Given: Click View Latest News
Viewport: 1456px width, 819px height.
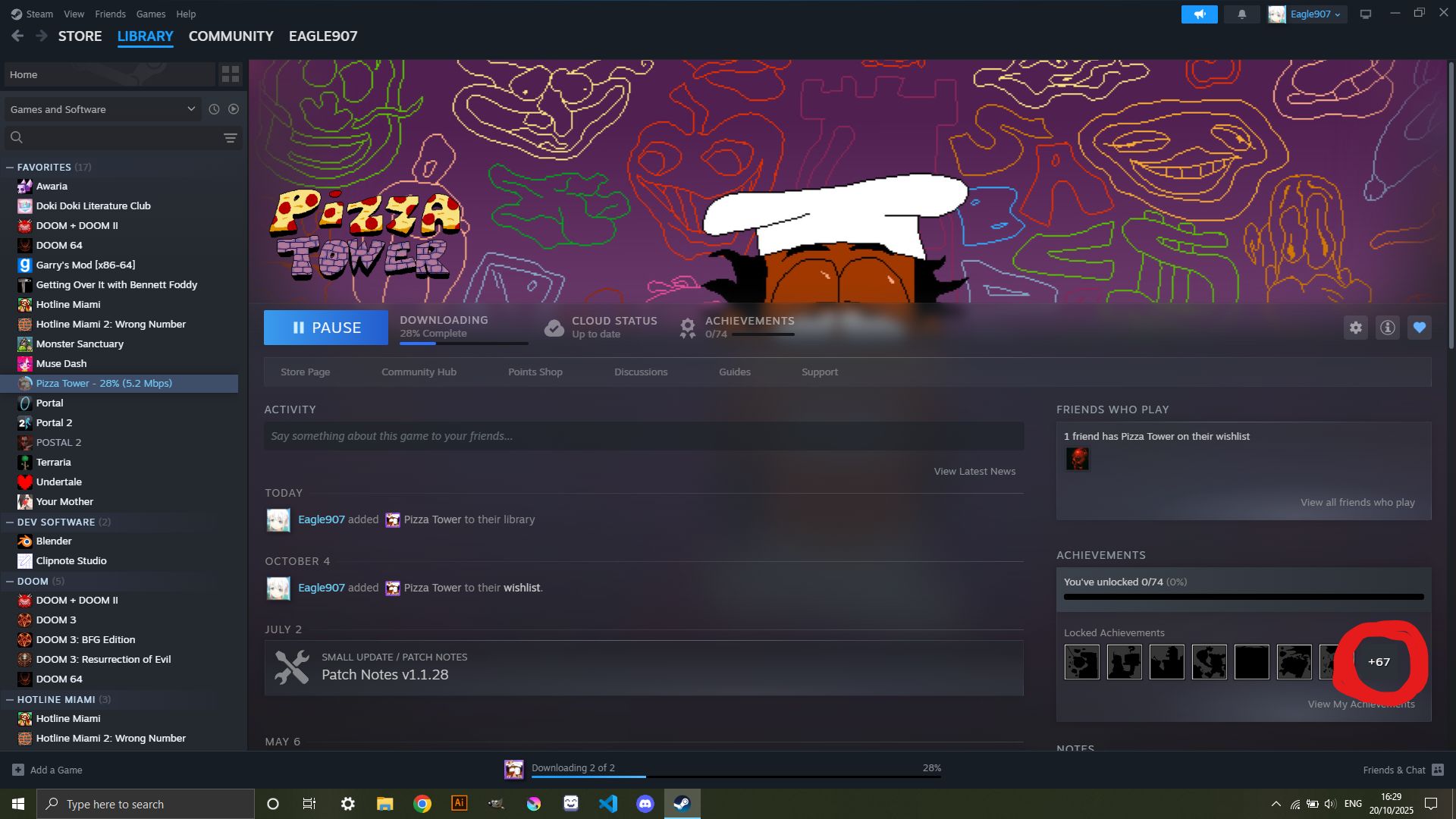Looking at the screenshot, I should click(974, 471).
